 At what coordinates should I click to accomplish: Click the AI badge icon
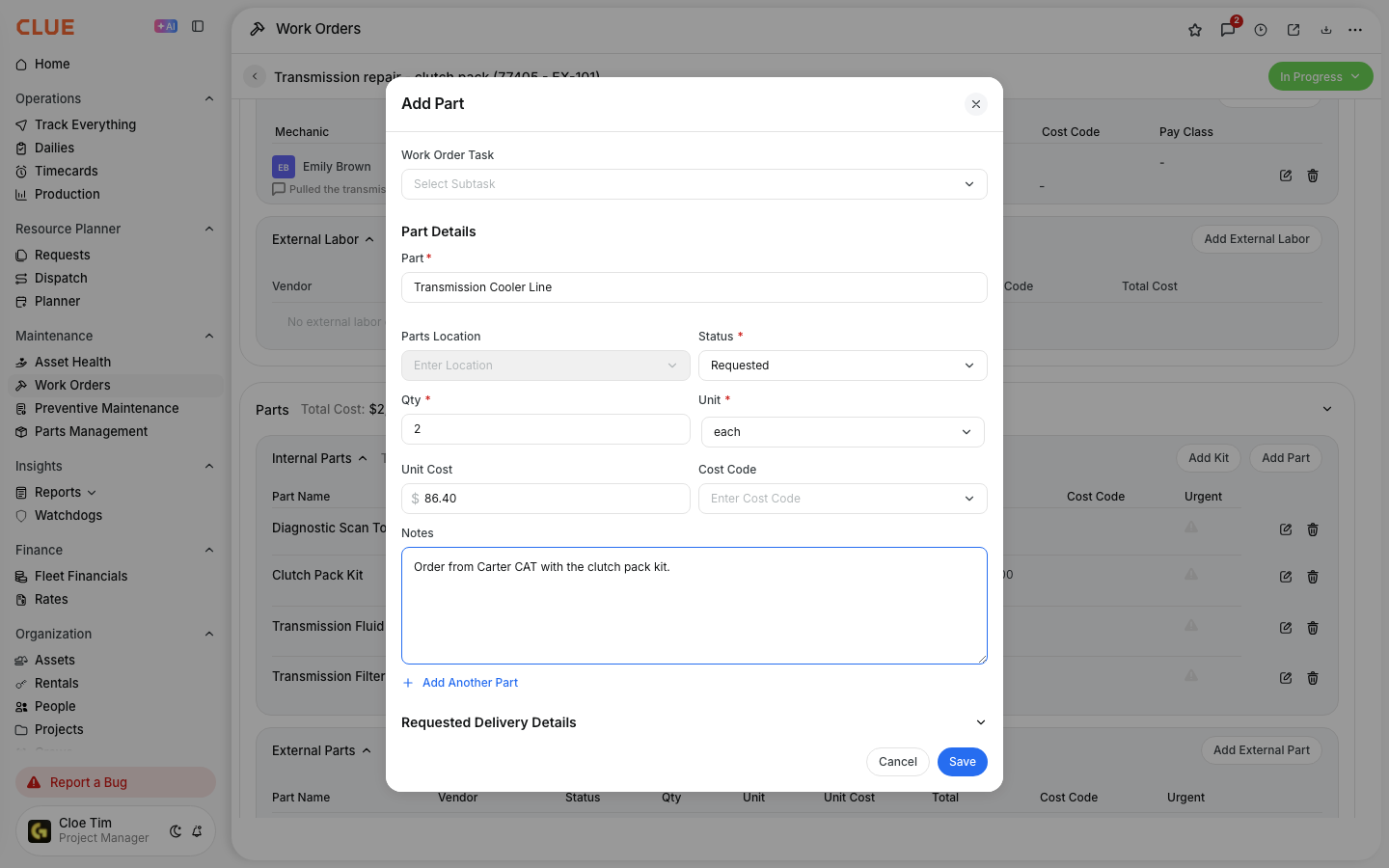[166, 27]
